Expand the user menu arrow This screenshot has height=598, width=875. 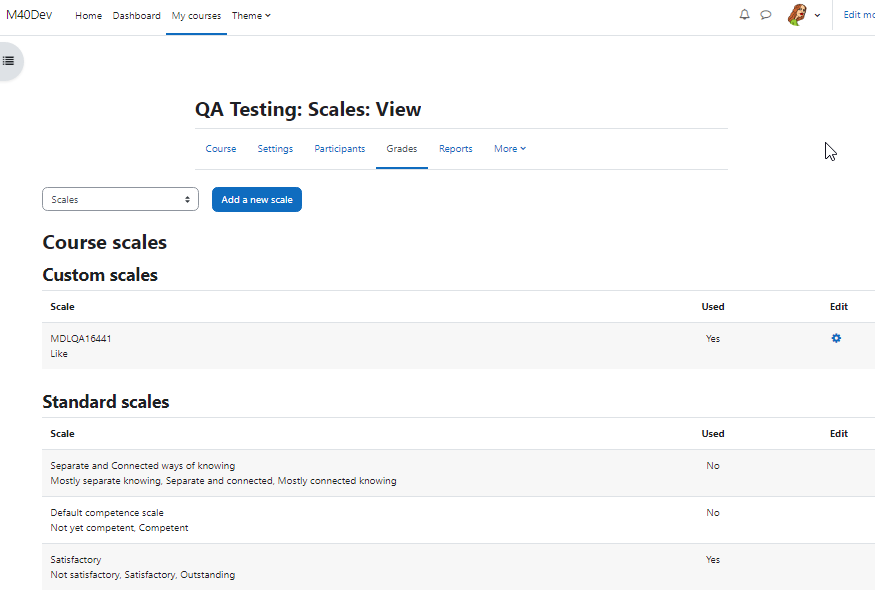click(x=817, y=16)
